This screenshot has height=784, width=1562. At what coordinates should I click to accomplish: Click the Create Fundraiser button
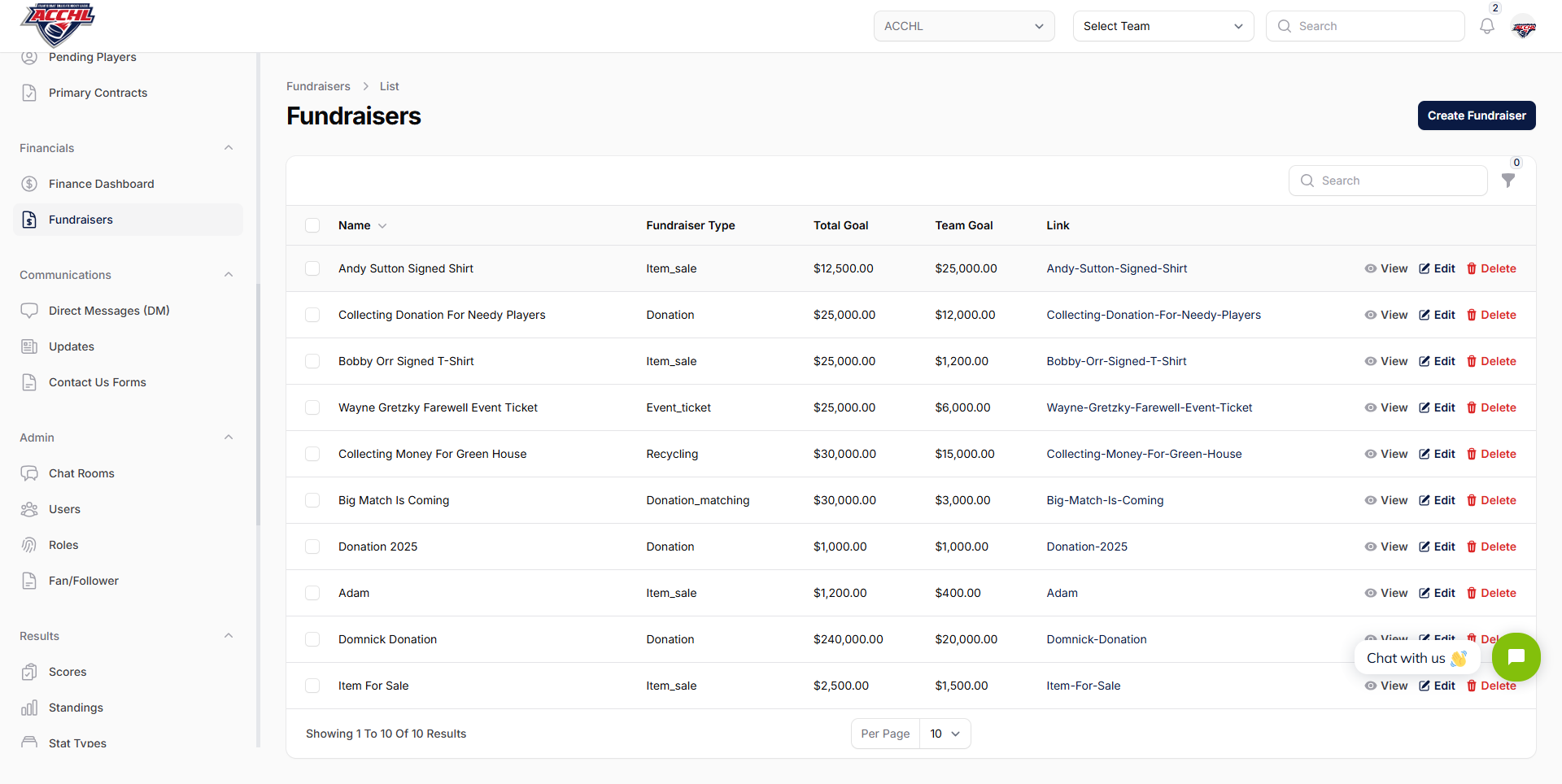coord(1476,115)
